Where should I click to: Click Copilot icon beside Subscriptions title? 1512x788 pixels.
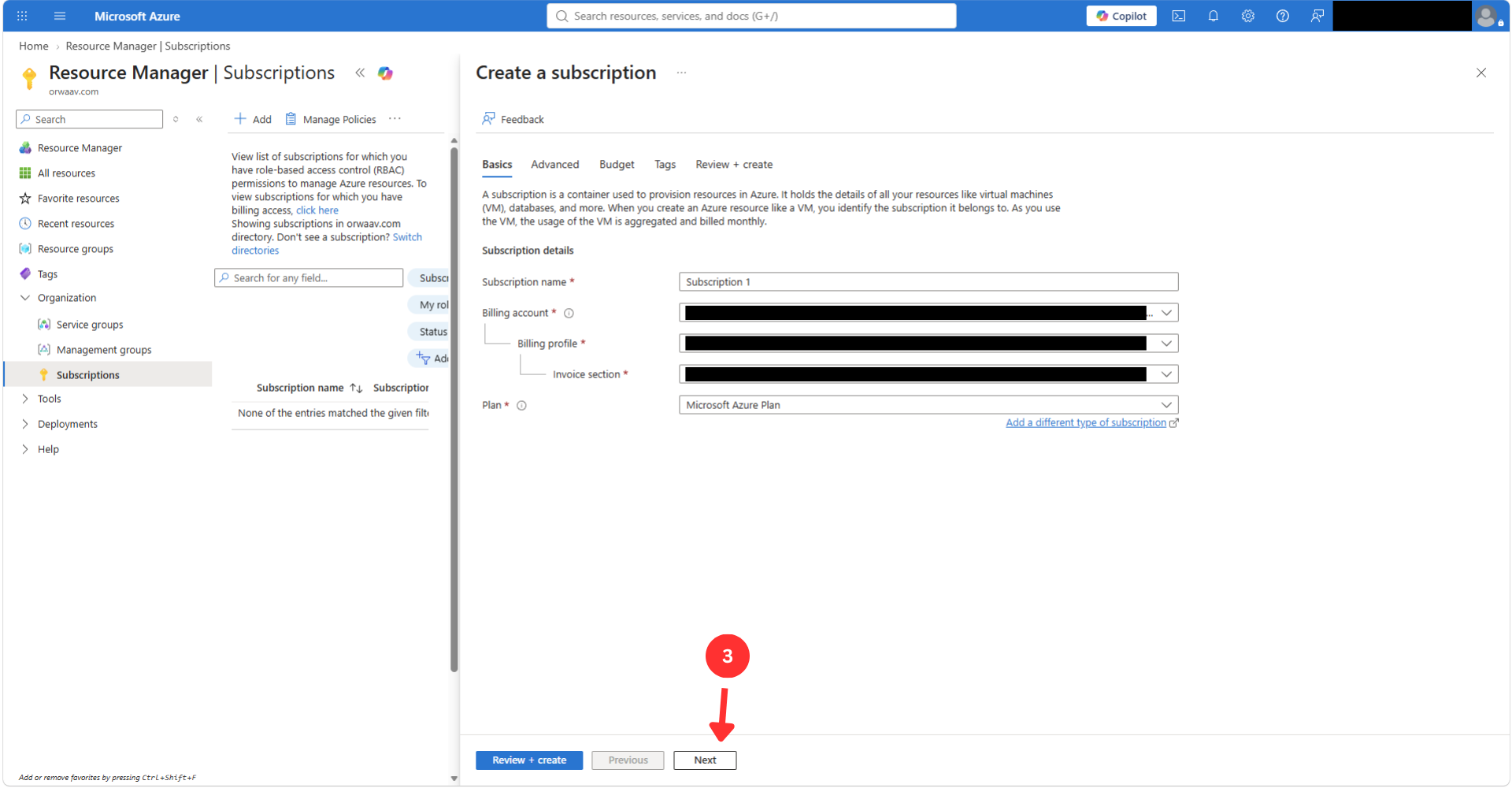click(x=385, y=73)
